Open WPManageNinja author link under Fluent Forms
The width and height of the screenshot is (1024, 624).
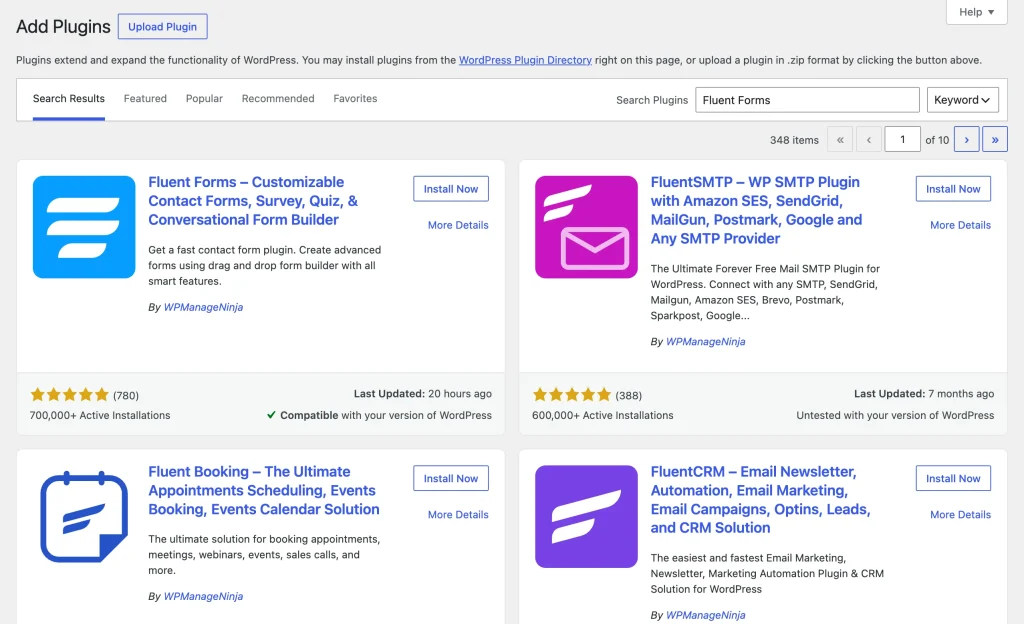coord(203,307)
